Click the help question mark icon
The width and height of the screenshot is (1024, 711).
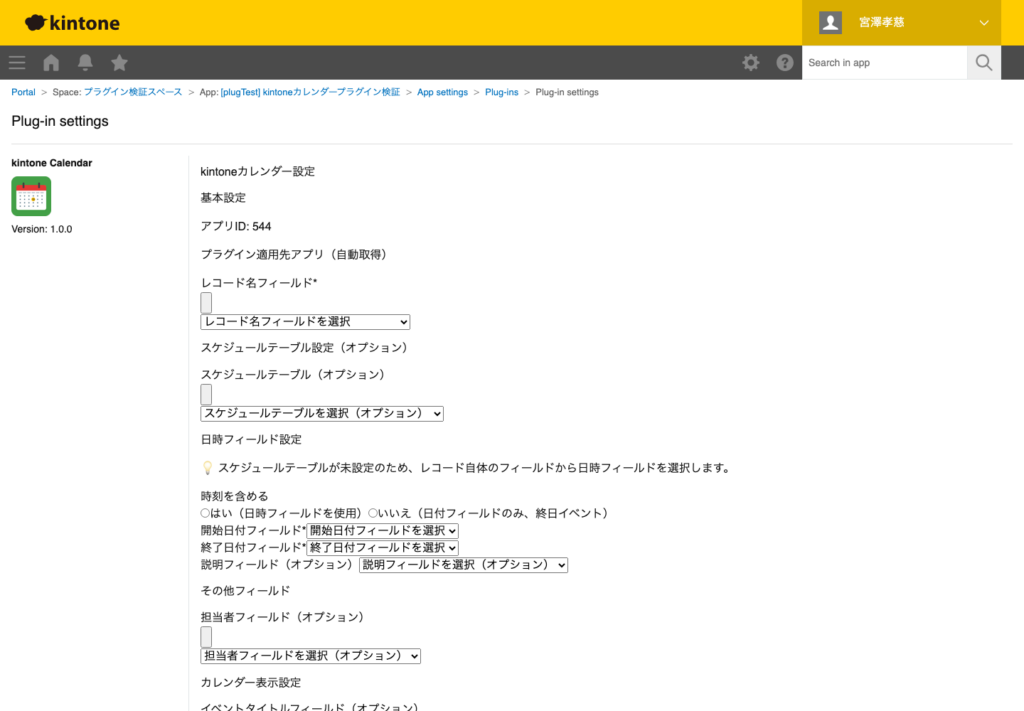point(785,62)
